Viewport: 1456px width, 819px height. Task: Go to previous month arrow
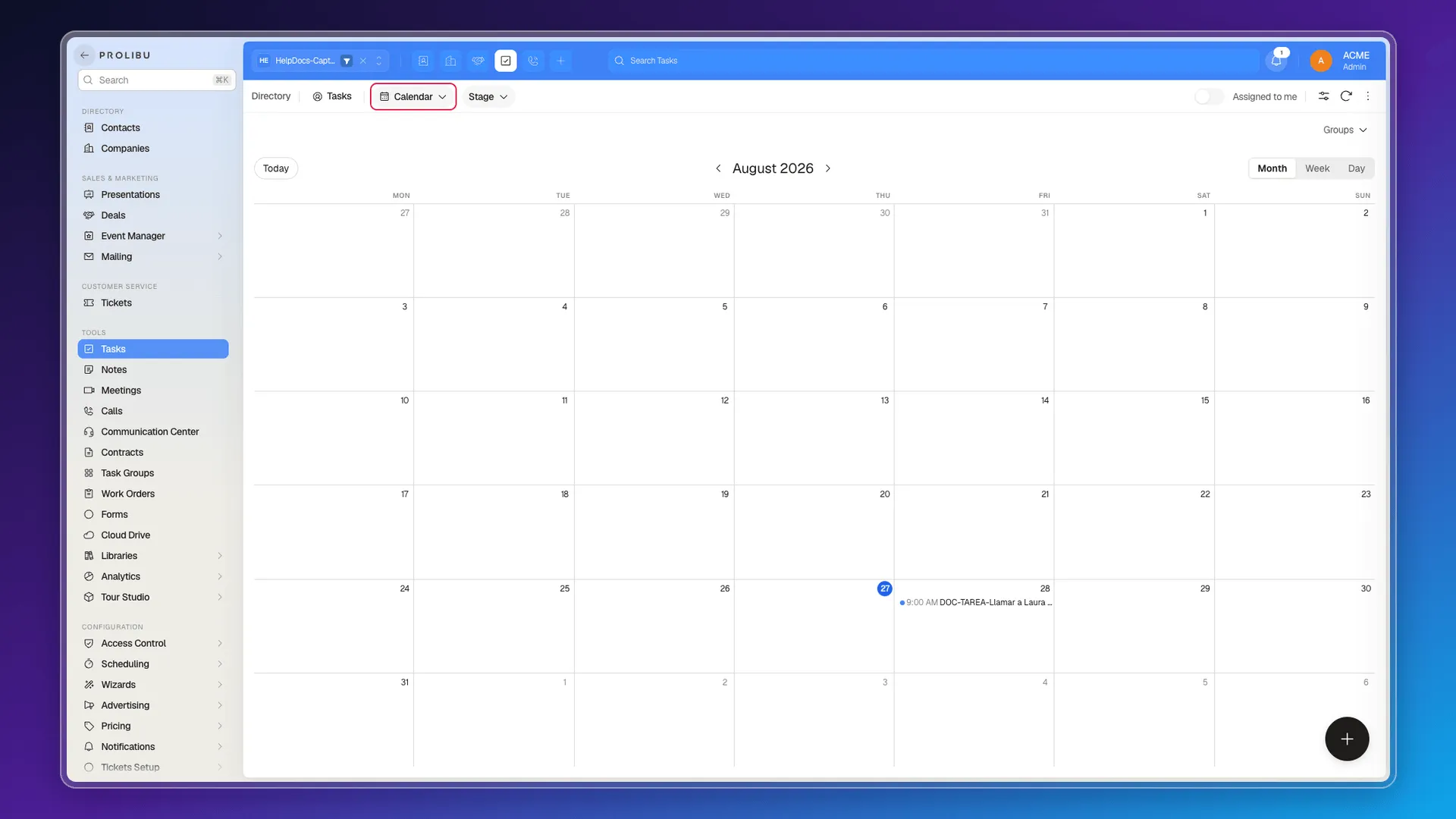[x=718, y=168]
